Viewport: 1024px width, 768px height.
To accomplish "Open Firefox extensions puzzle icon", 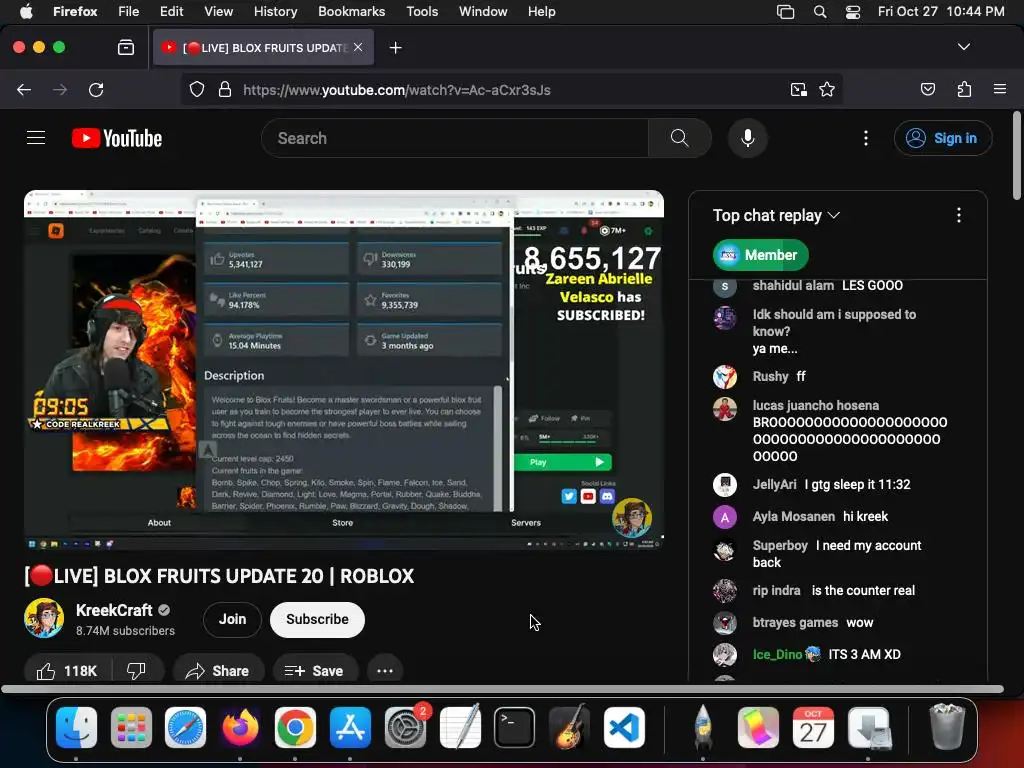I will 964,89.
